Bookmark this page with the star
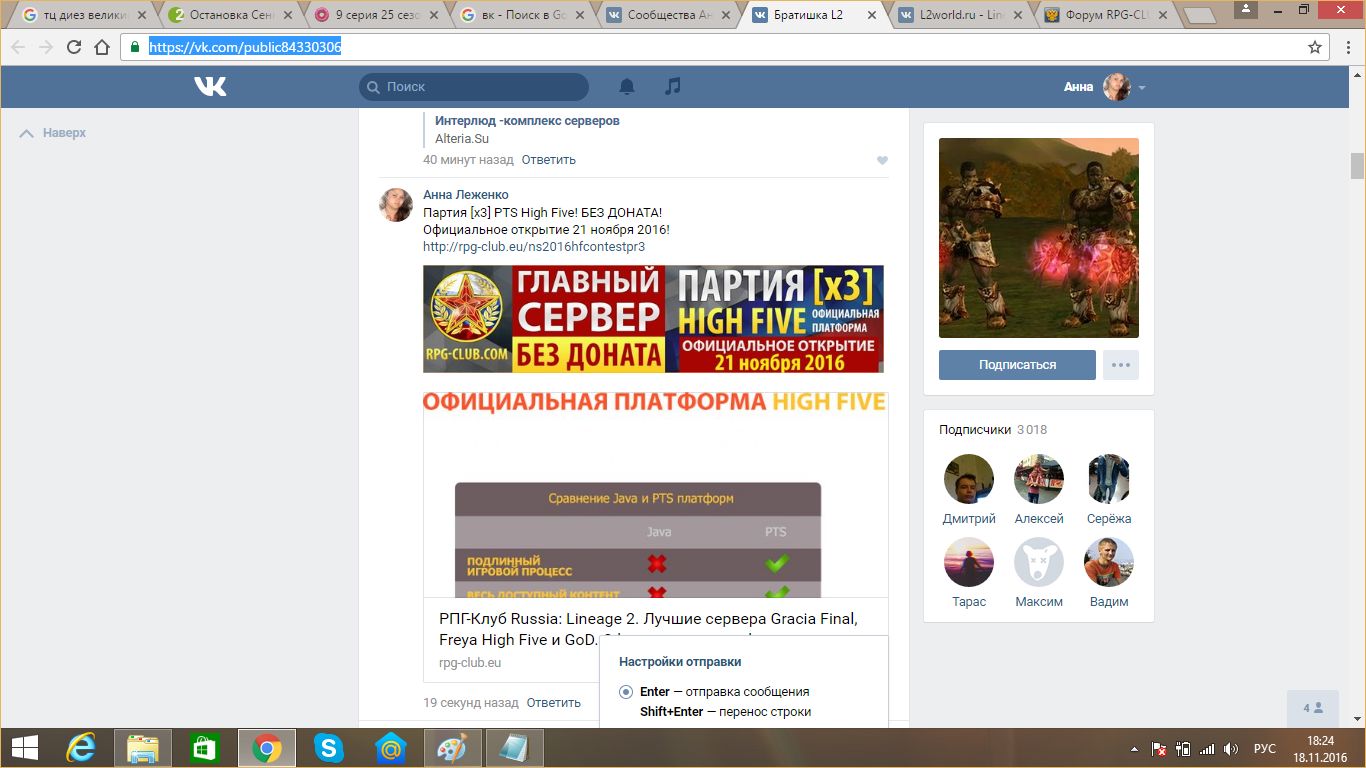 pyautogui.click(x=1315, y=47)
